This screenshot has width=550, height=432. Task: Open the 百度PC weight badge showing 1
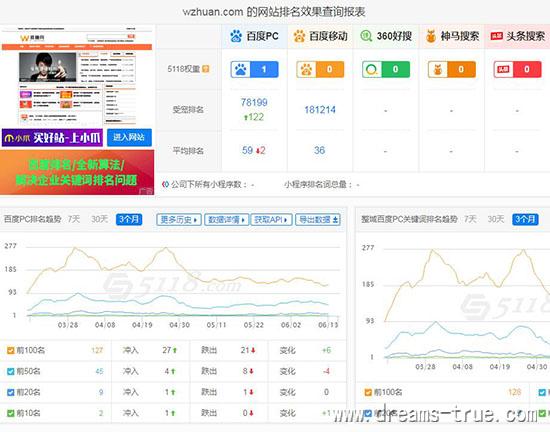[x=254, y=69]
